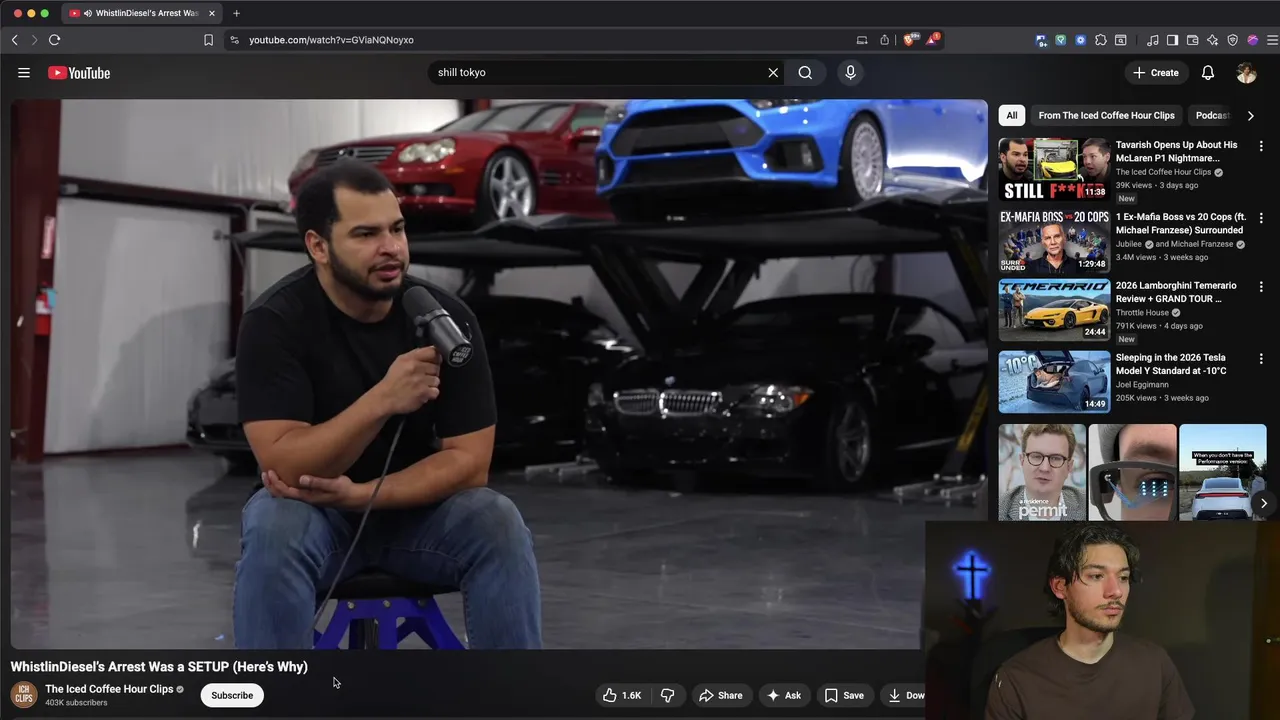This screenshot has height=720, width=1280.
Task: Toggle the browser sidebar panel icon
Action: [x=1173, y=40]
